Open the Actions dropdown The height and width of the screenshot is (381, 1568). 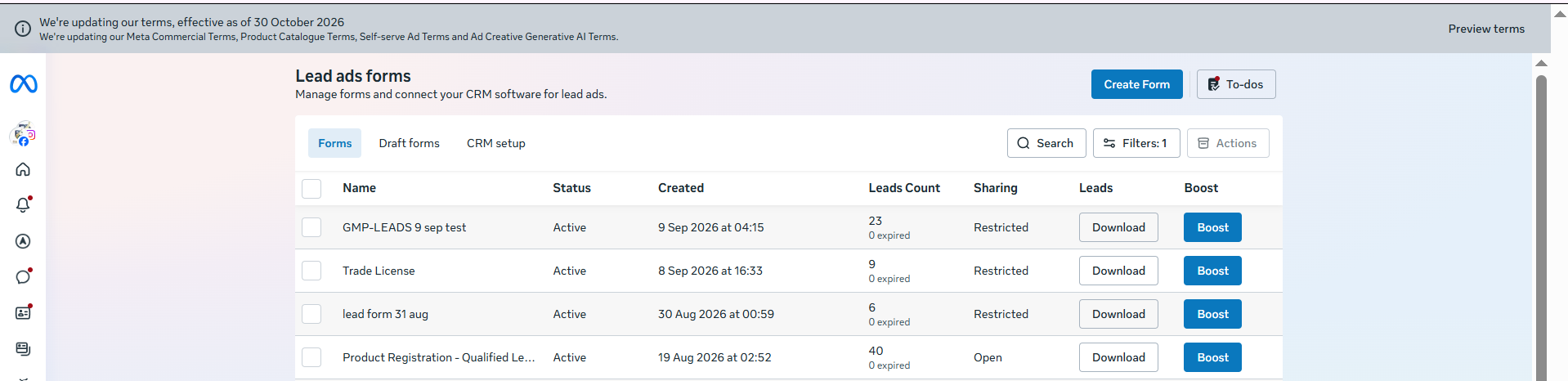[x=1228, y=143]
